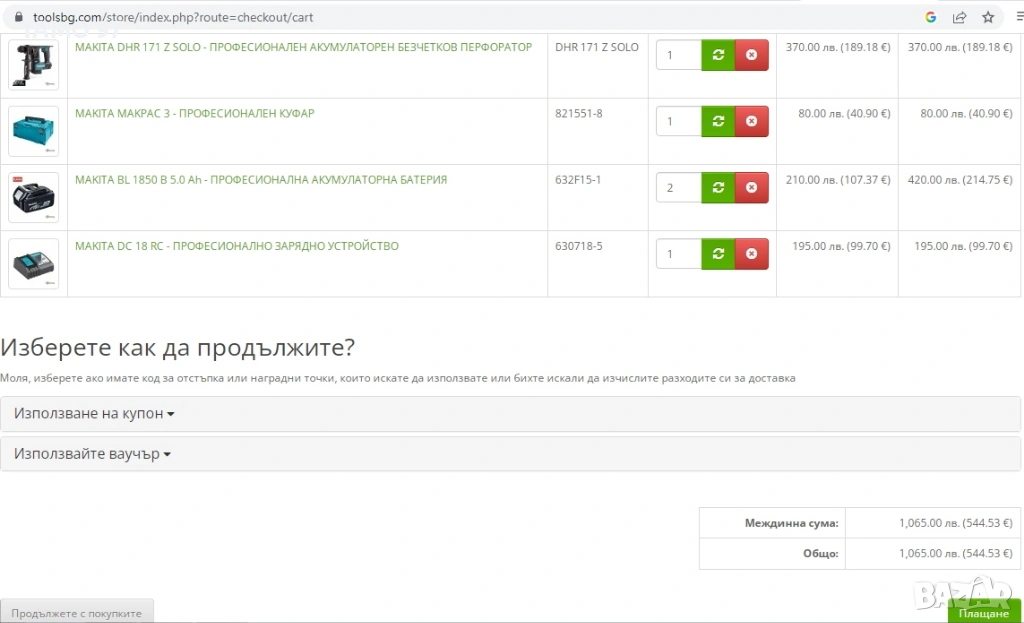Viewport: 1024px width, 623px height.
Task: Remove the BL 1850 B battery item
Action: tap(751, 187)
